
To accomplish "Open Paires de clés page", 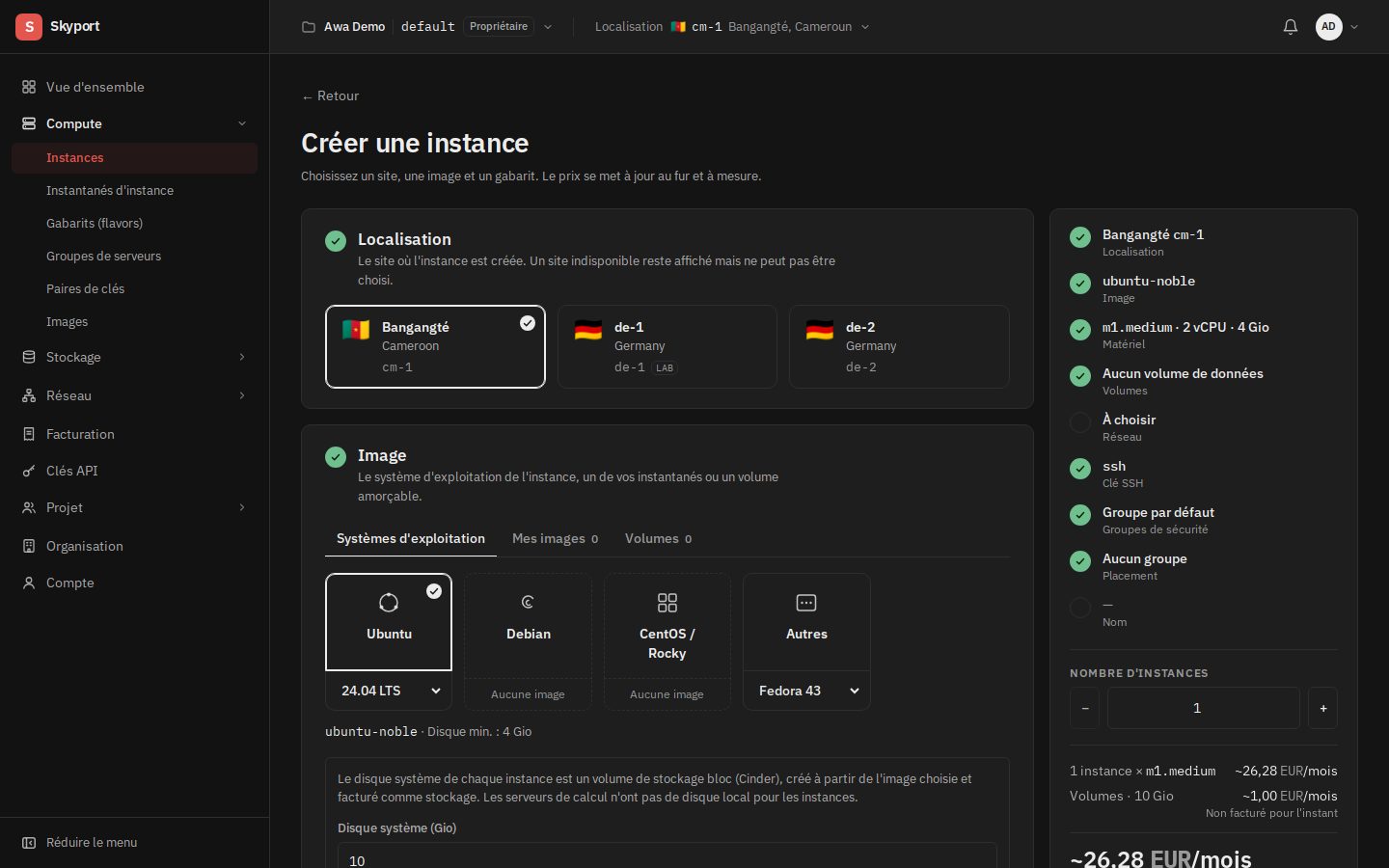I will pyautogui.click(x=134, y=289).
